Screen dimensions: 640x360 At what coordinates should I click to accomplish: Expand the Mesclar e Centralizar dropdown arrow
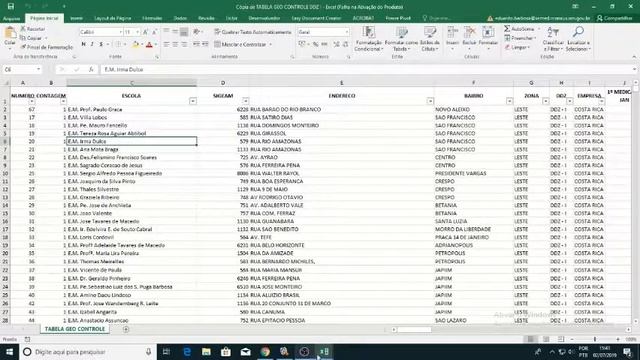point(271,44)
